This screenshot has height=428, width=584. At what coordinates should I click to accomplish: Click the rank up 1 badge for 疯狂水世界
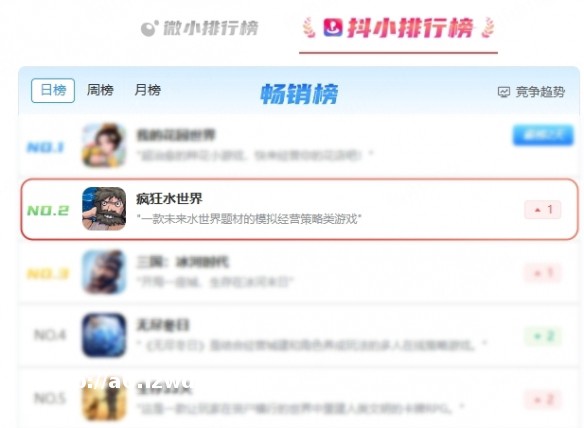tap(543, 210)
